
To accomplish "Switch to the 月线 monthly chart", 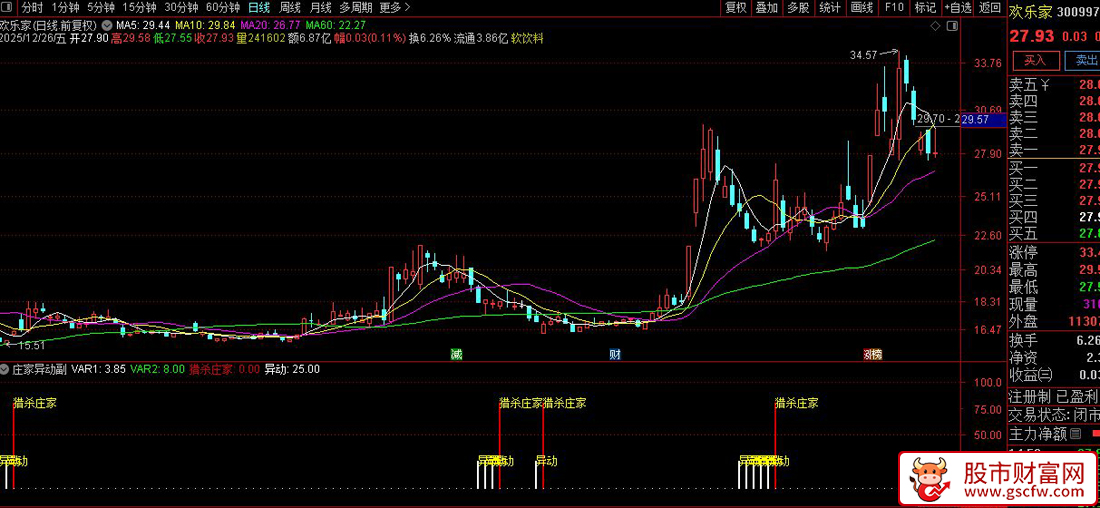I will 321,8.
